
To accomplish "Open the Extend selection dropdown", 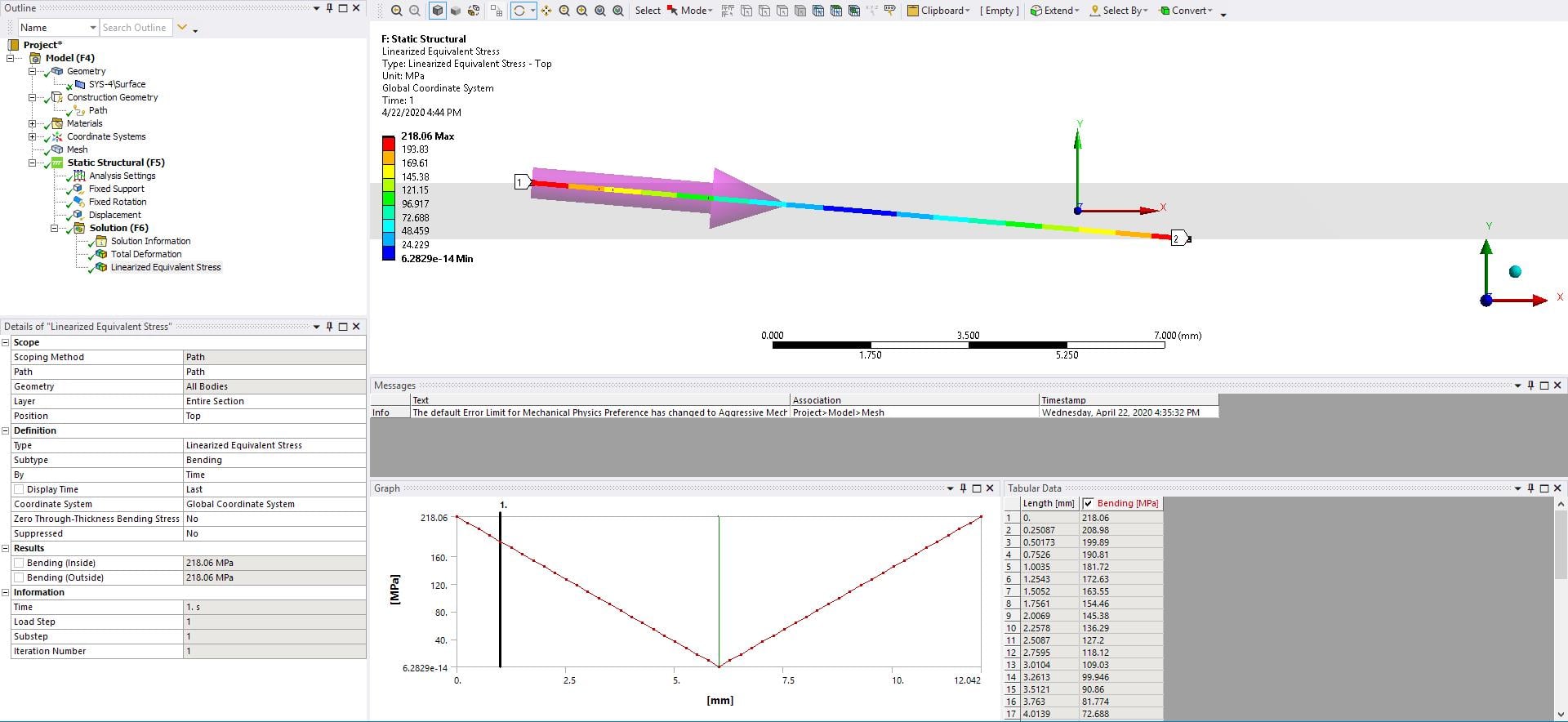I will tap(1054, 11).
